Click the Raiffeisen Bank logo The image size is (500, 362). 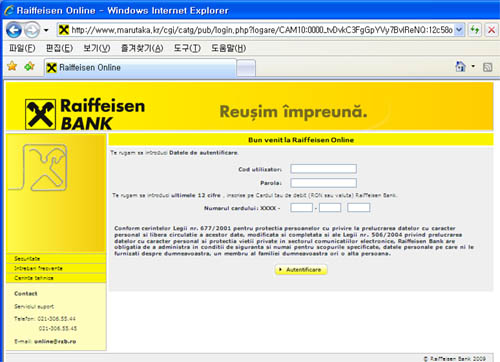pyautogui.click(x=85, y=114)
